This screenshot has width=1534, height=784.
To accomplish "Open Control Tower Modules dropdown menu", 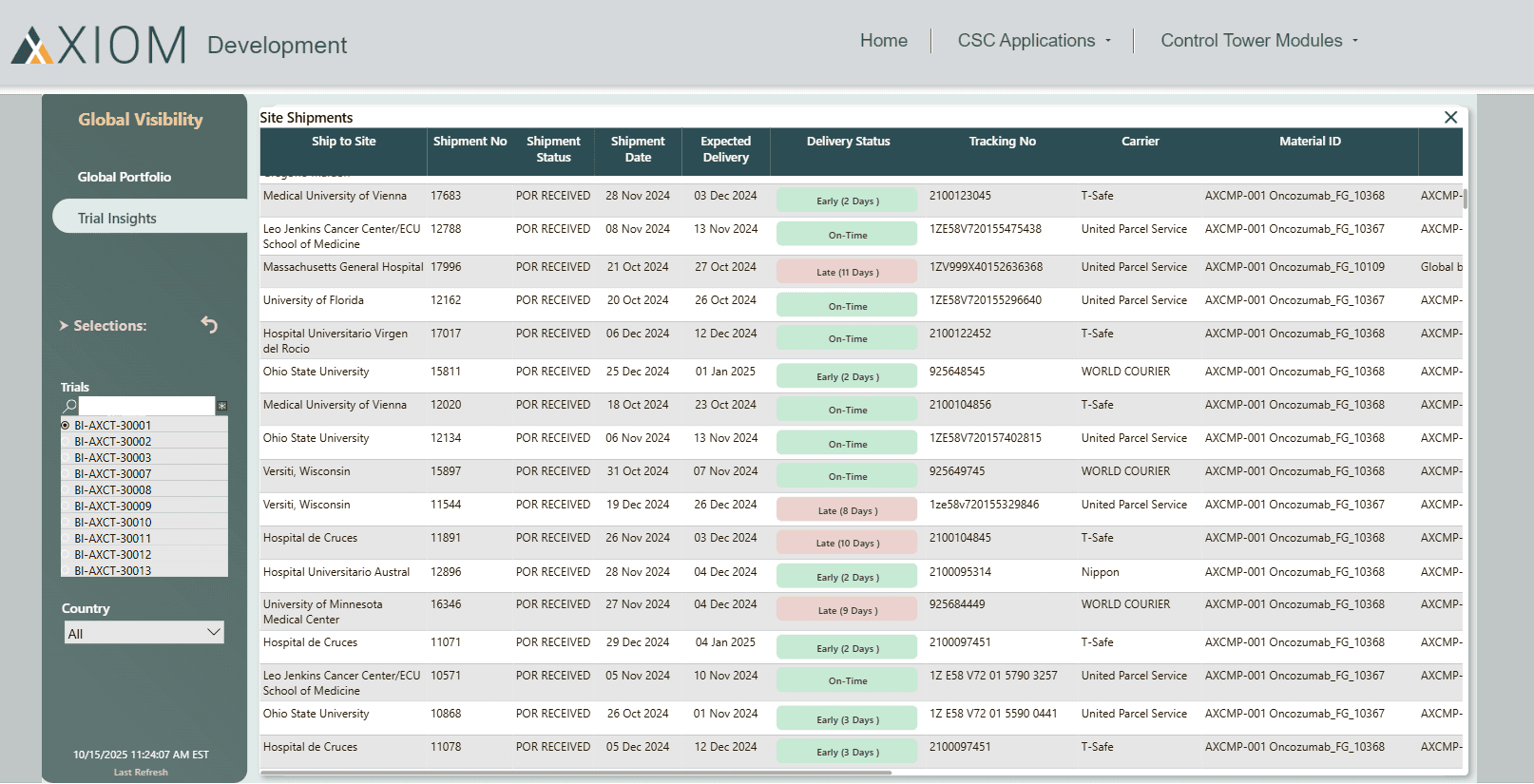I will point(1259,41).
